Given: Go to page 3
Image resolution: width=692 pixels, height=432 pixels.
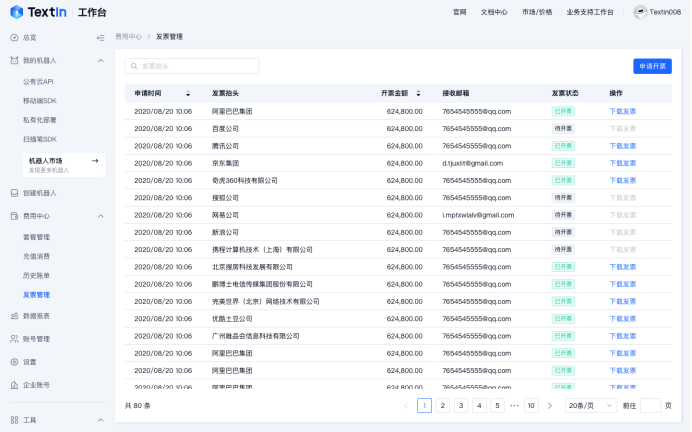Looking at the screenshot, I should (461, 406).
